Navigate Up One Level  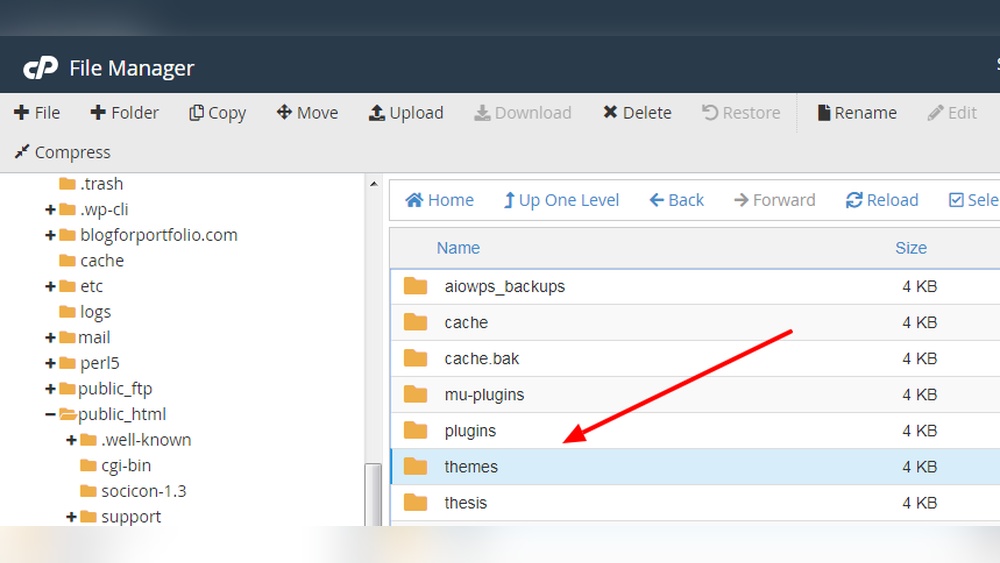coord(561,200)
